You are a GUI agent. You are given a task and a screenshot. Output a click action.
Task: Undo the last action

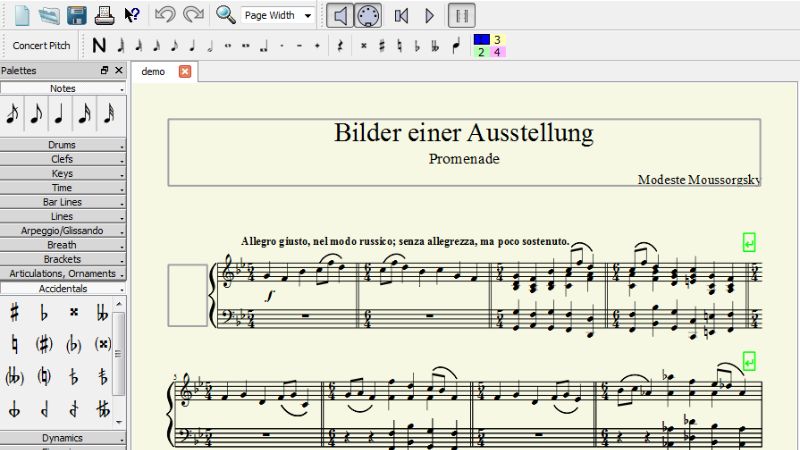(x=165, y=15)
